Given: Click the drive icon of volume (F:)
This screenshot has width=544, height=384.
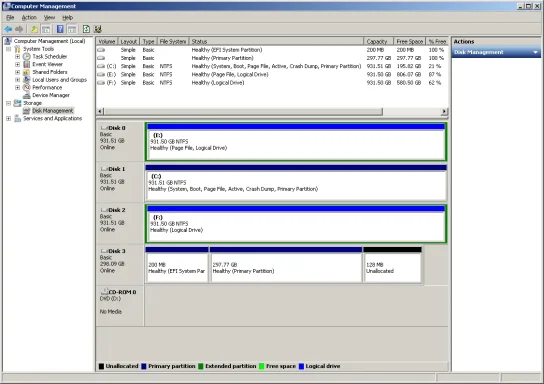Looking at the screenshot, I should [101, 83].
